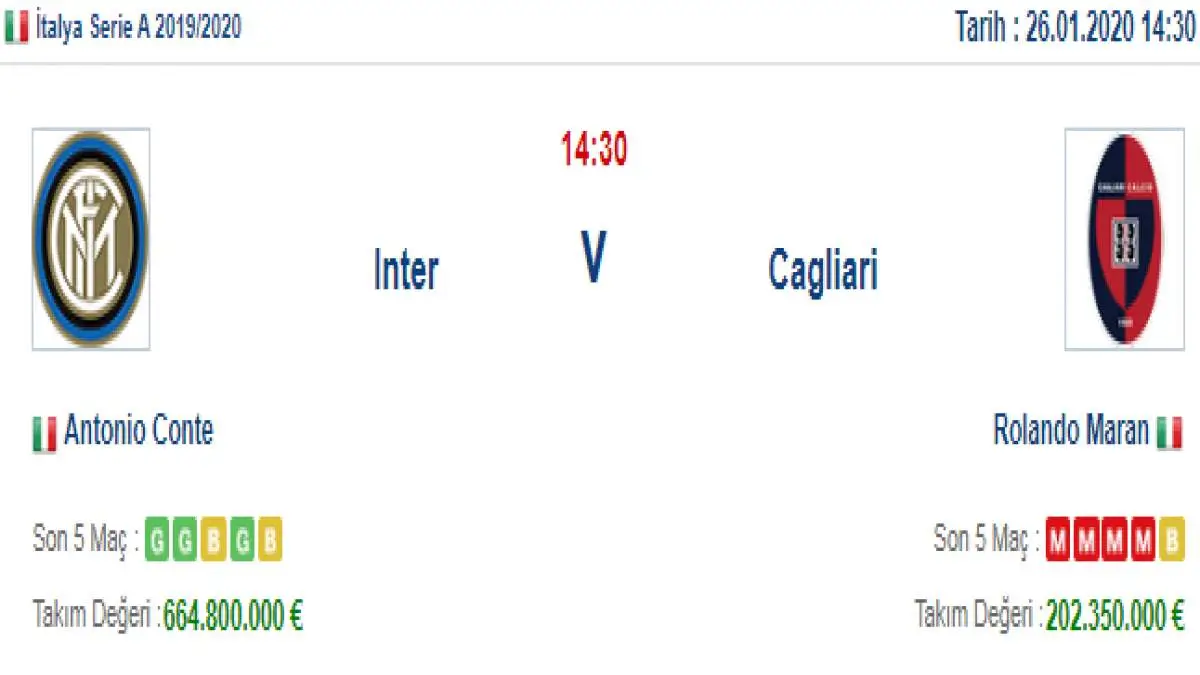
Task: Open the İtalya Serie A 2019/2020 league title
Action: pos(138,28)
